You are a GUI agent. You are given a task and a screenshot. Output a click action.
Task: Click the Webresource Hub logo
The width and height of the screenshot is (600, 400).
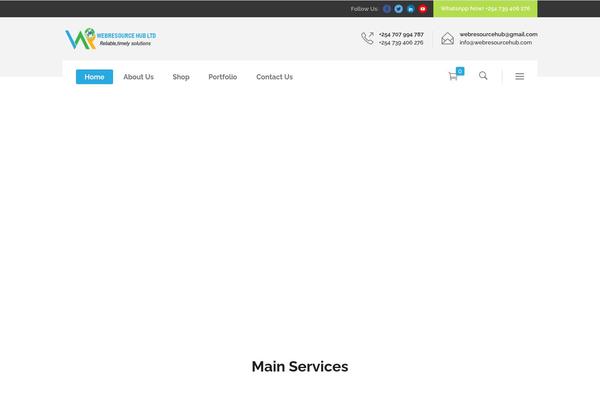[111, 39]
